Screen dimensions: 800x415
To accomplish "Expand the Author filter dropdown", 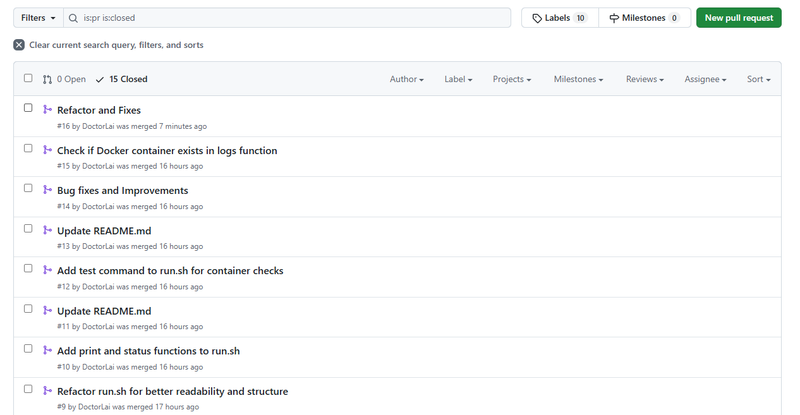I will click(406, 79).
